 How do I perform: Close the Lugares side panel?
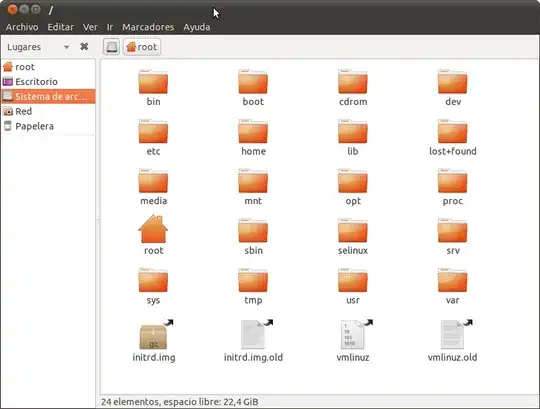pyautogui.click(x=84, y=46)
